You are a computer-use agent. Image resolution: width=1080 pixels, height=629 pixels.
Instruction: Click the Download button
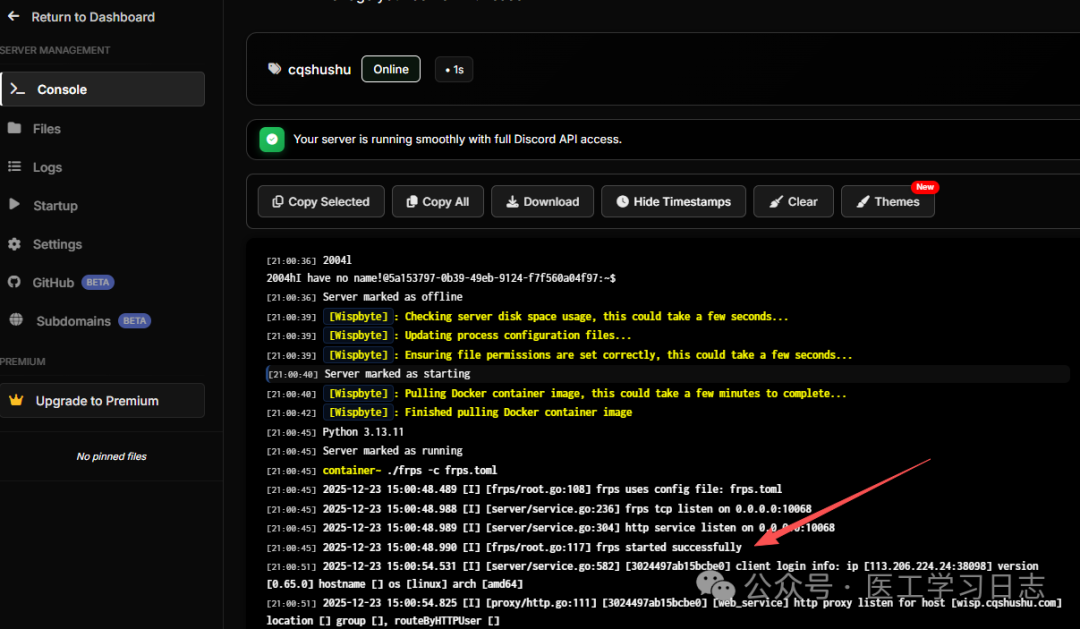tap(542, 202)
